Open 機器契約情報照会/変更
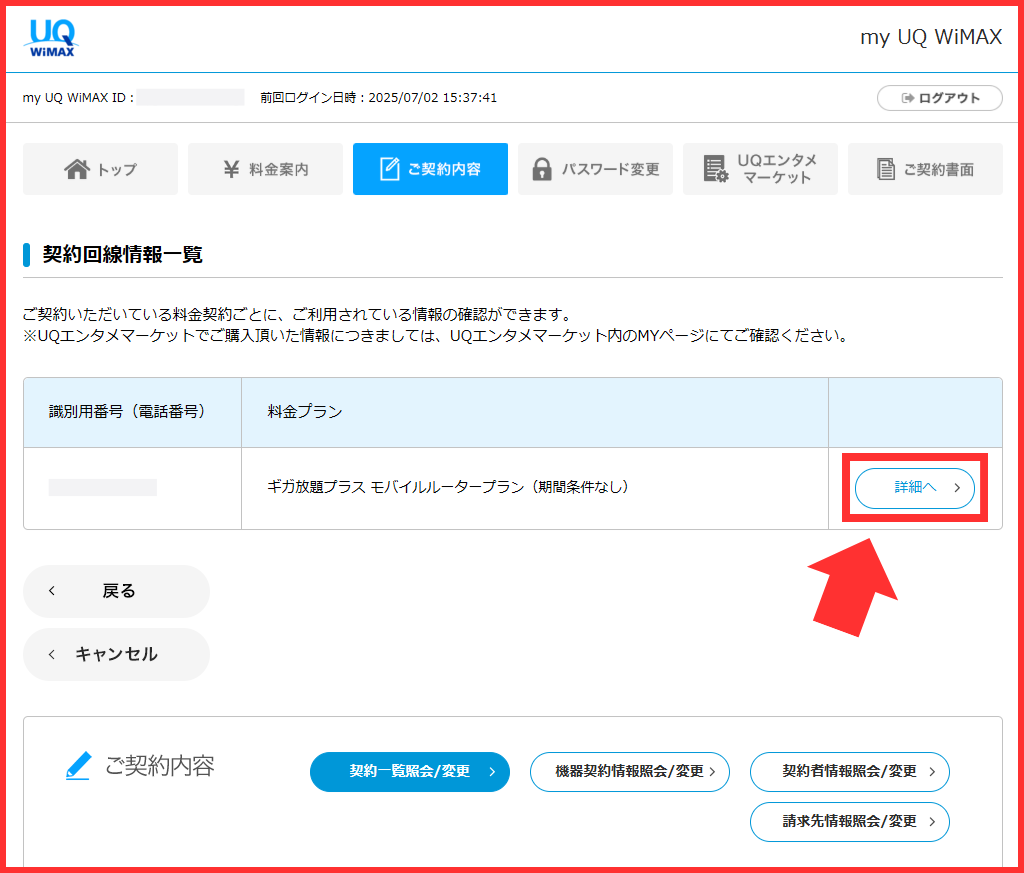1024x873 pixels. [x=630, y=772]
